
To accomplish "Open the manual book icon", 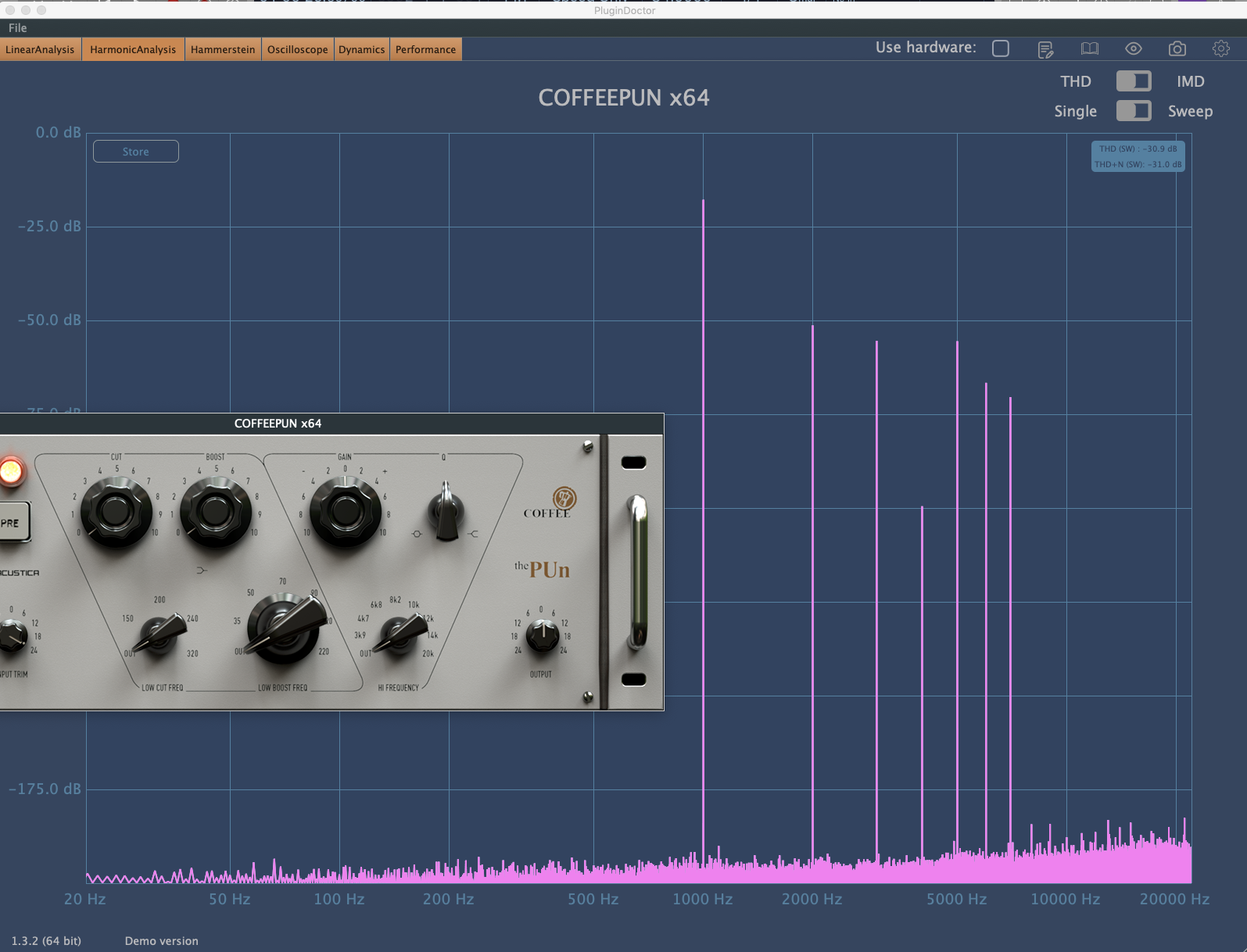I will pyautogui.click(x=1089, y=48).
